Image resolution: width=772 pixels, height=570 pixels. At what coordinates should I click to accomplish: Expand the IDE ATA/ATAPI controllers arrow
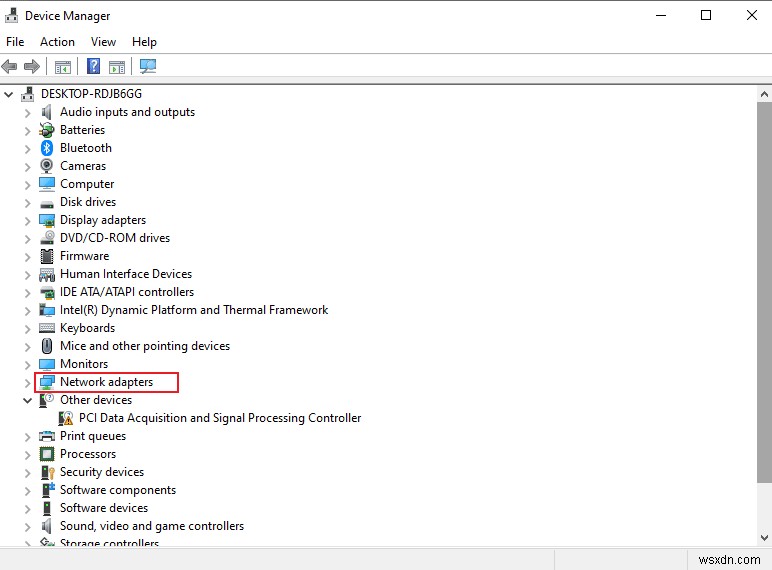pyautogui.click(x=28, y=293)
